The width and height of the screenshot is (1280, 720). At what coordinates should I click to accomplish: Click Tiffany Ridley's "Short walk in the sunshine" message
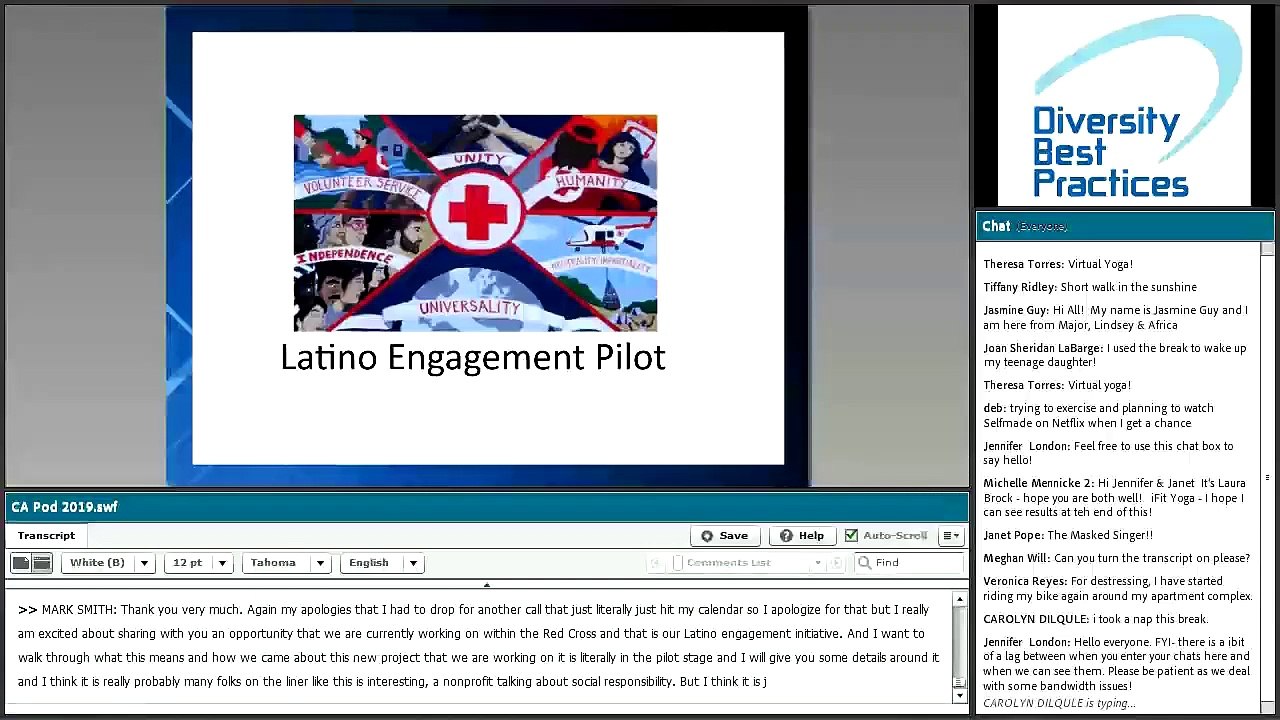[1090, 287]
